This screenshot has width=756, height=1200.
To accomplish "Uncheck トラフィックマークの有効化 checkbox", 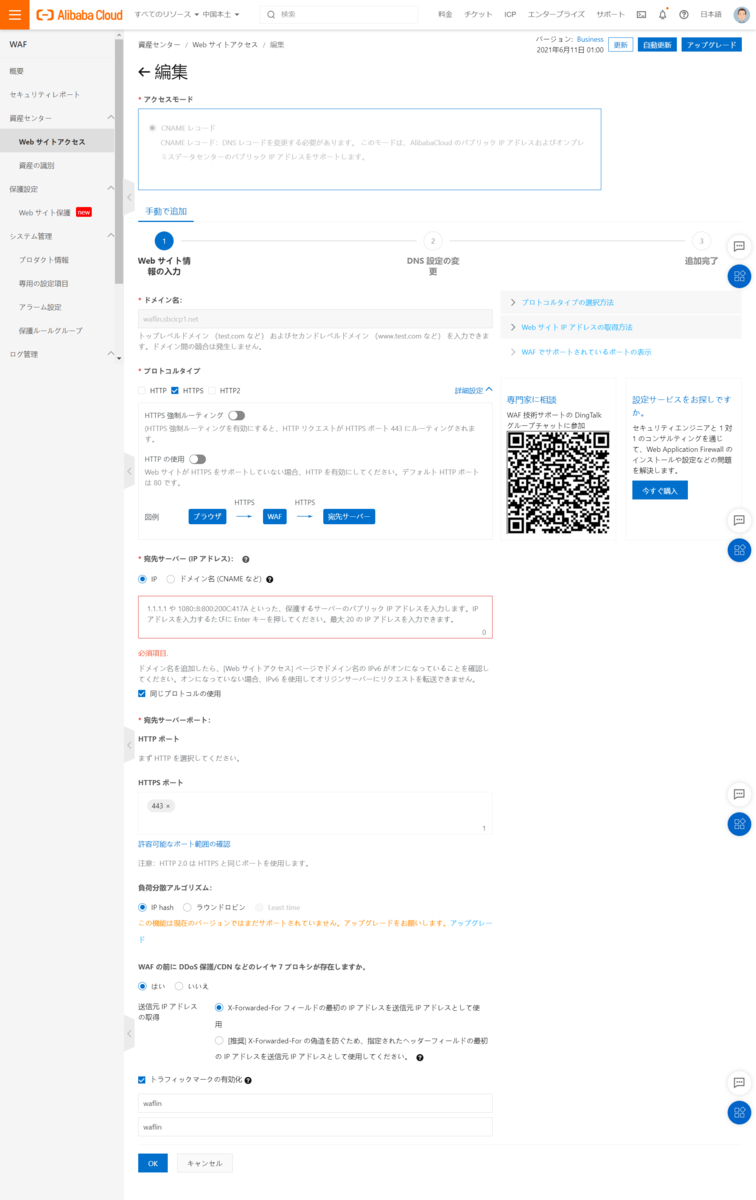I will pyautogui.click(x=142, y=1080).
